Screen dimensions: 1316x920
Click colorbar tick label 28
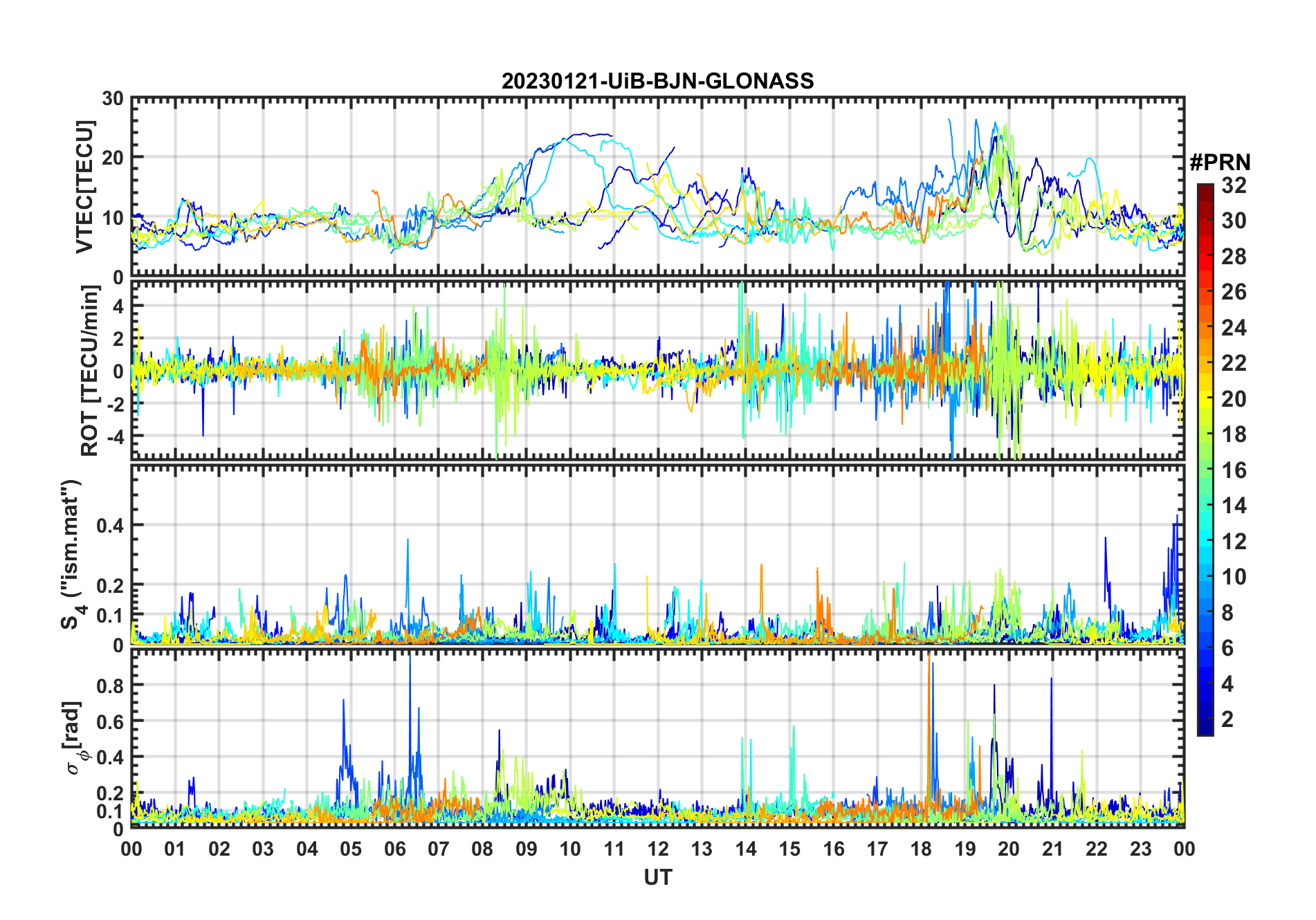1234,257
